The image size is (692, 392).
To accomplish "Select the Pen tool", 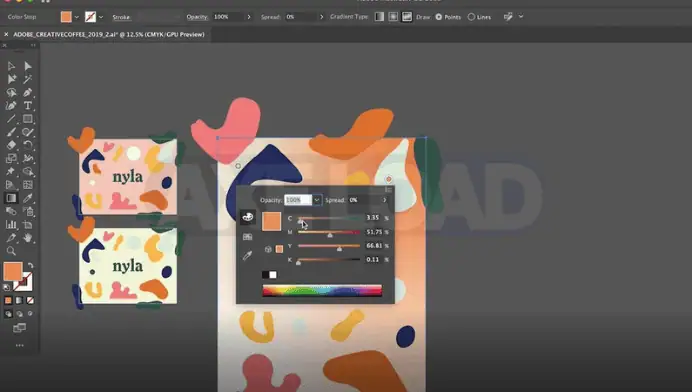I will (x=28, y=92).
